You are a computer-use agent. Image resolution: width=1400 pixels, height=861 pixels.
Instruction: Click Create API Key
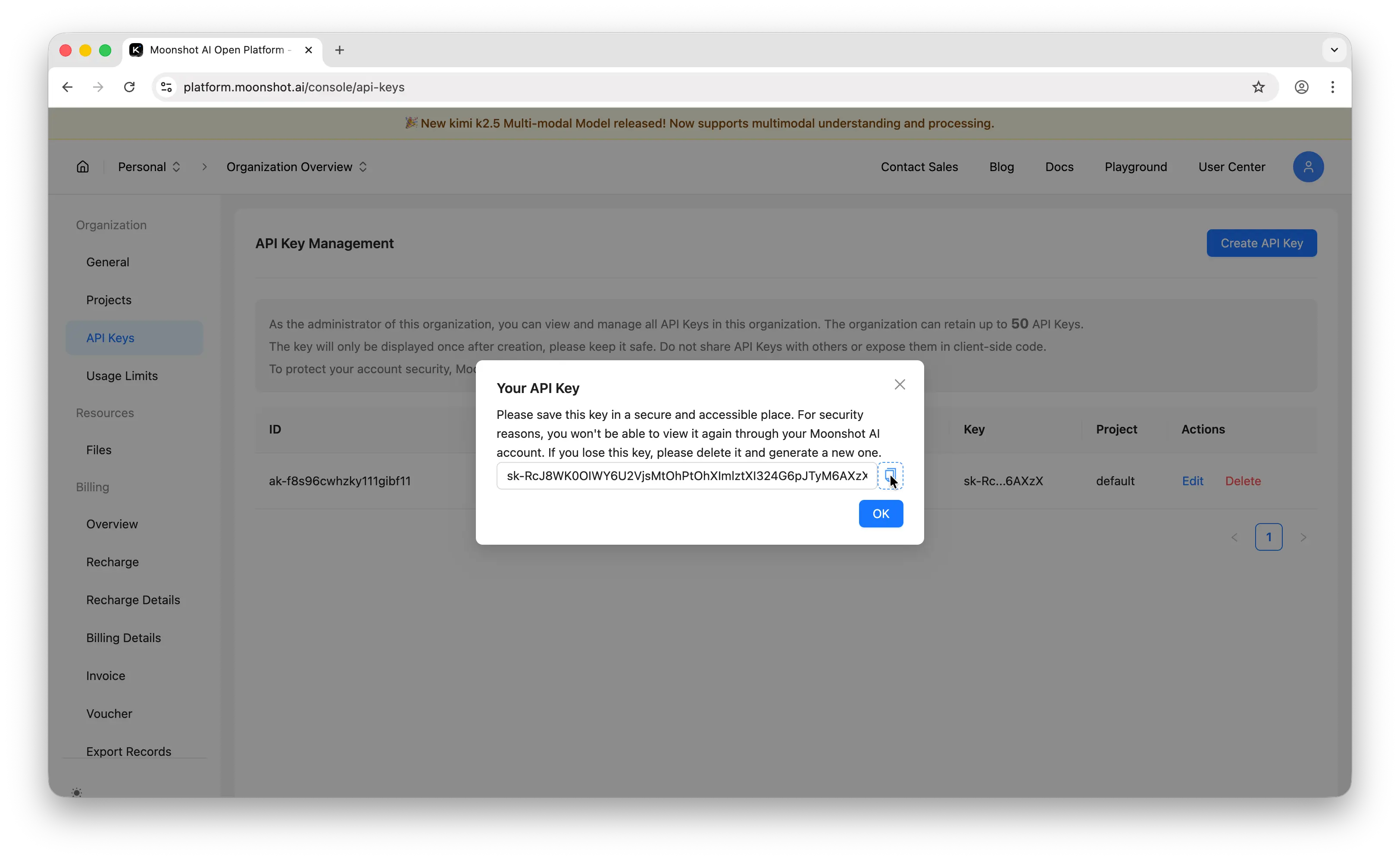pyautogui.click(x=1261, y=243)
